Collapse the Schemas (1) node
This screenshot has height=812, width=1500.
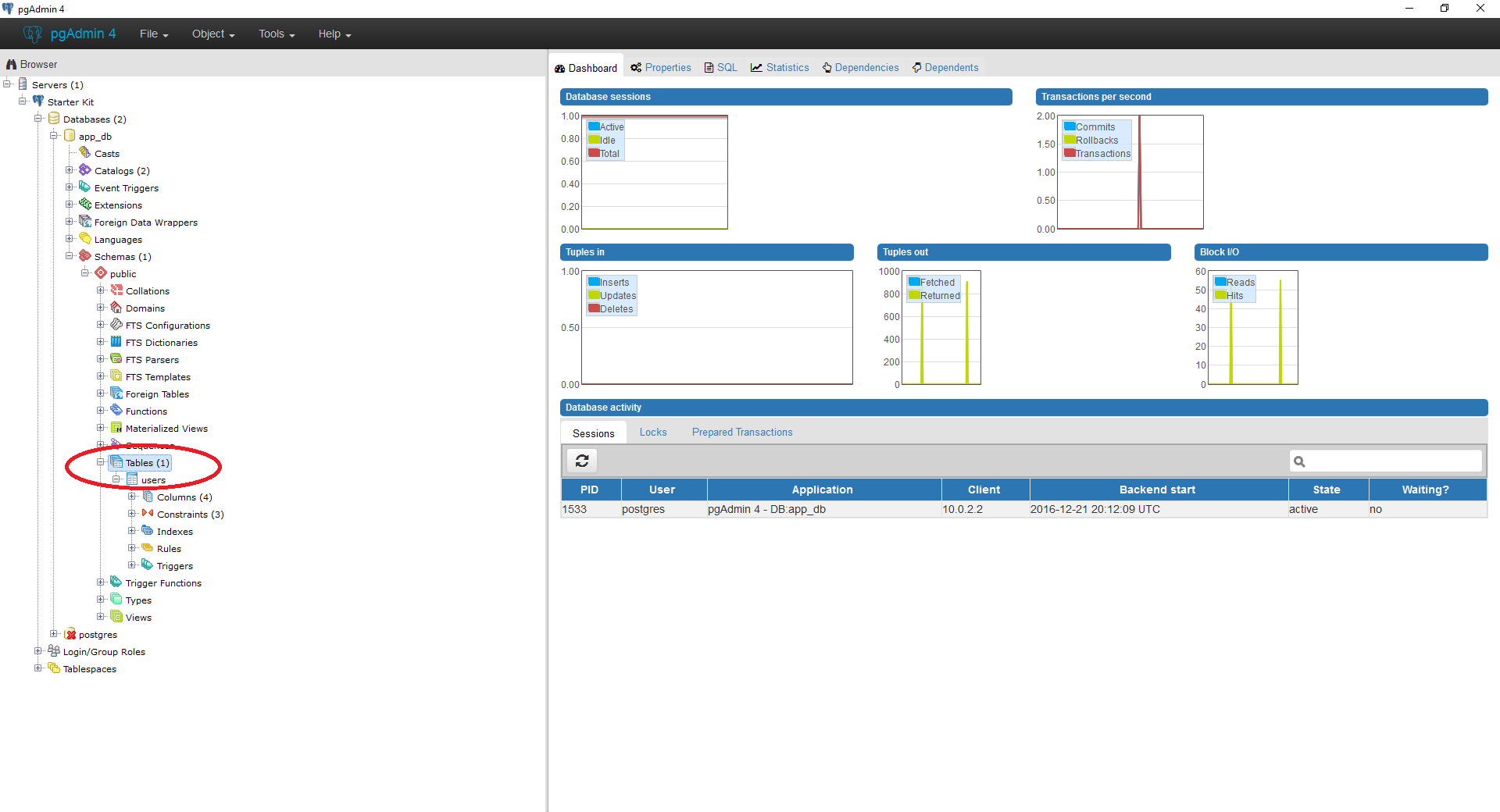tap(70, 256)
